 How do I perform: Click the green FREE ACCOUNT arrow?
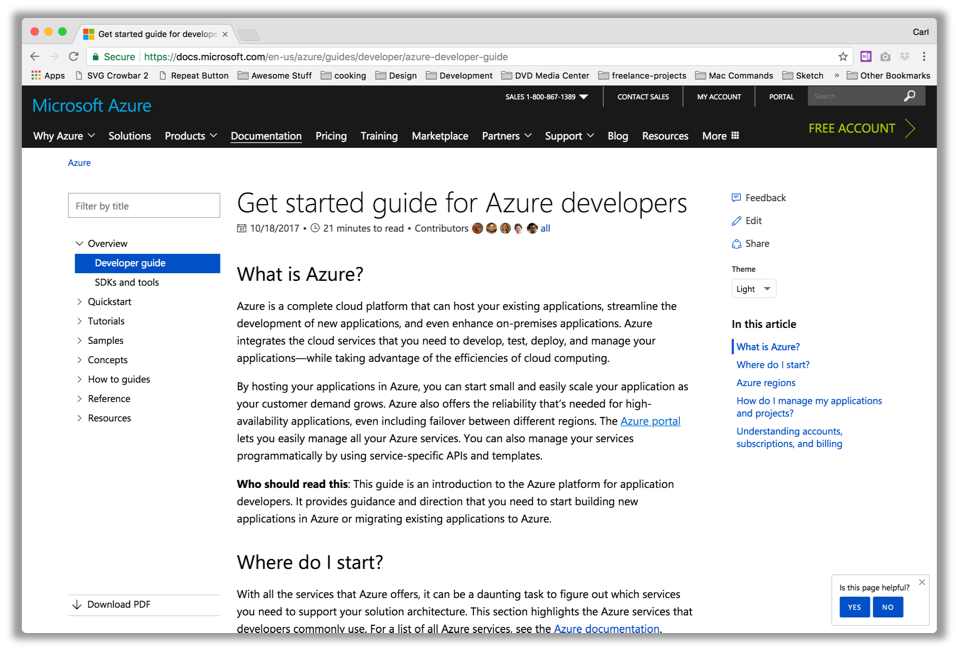coord(910,129)
